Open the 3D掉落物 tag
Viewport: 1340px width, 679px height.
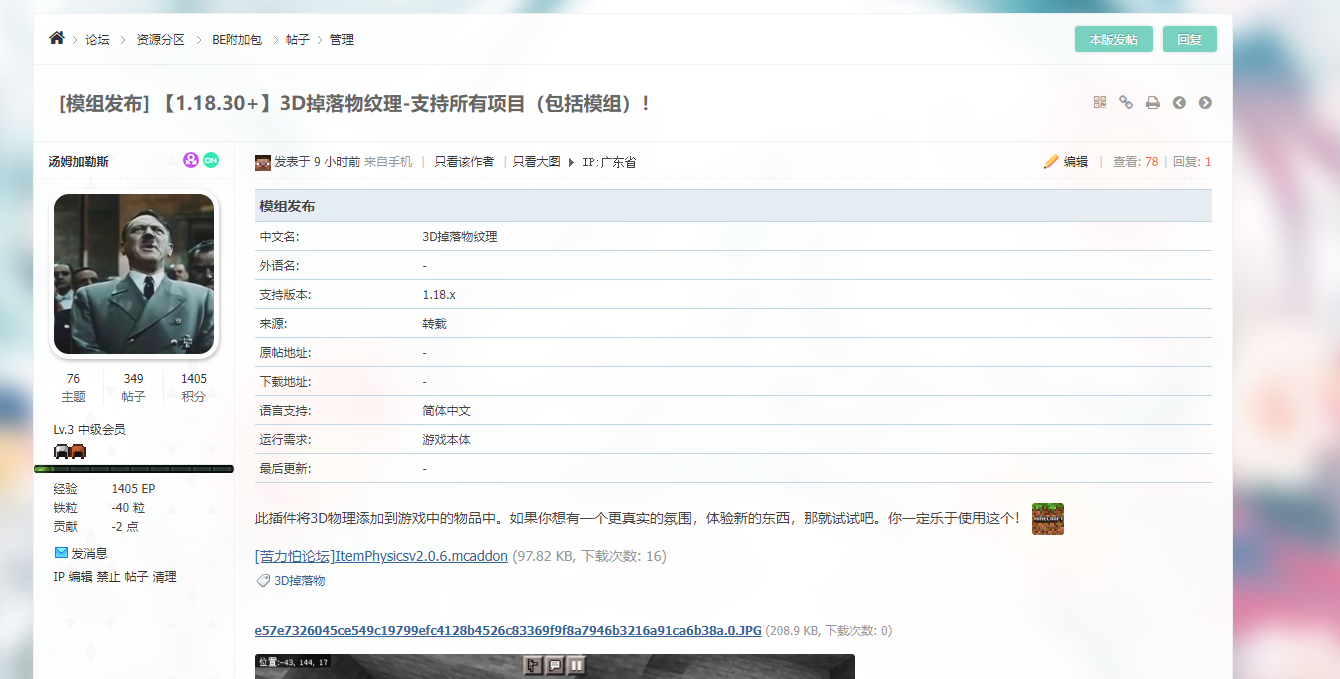pos(299,580)
